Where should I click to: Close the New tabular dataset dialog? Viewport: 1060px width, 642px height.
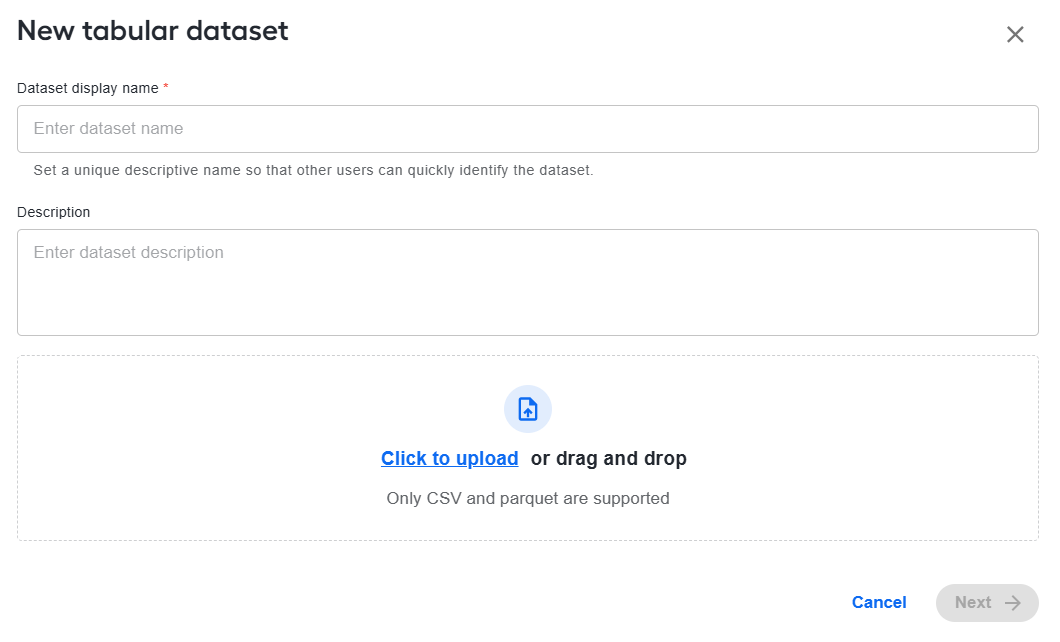[1015, 34]
